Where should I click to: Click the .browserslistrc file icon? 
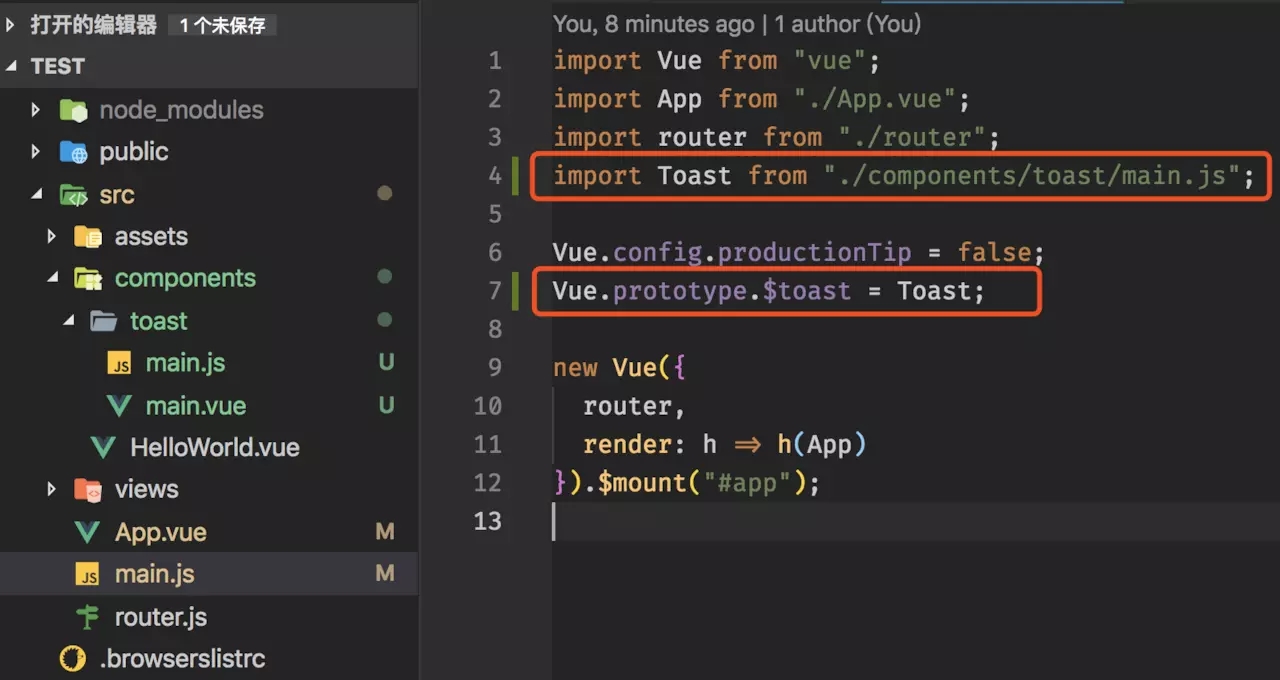click(x=73, y=658)
